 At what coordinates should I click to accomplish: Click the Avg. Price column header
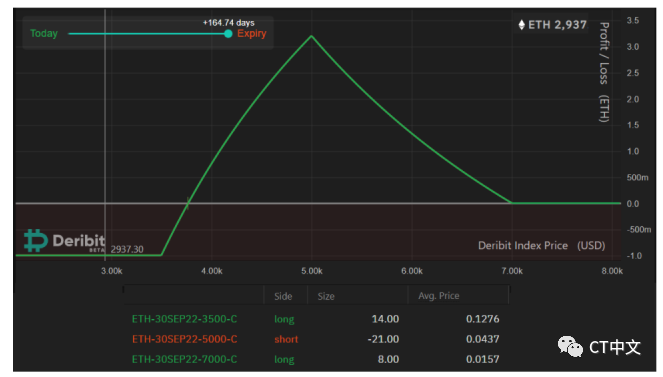click(438, 296)
